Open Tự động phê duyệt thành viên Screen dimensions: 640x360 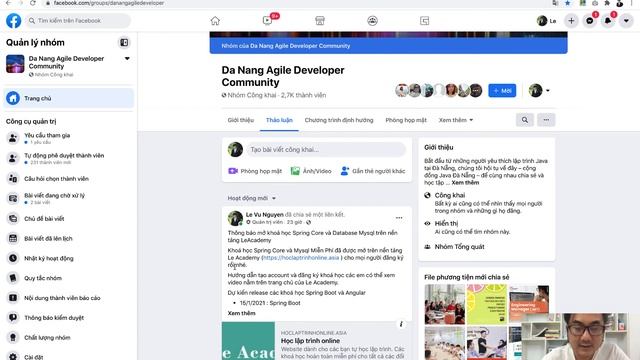point(69,158)
